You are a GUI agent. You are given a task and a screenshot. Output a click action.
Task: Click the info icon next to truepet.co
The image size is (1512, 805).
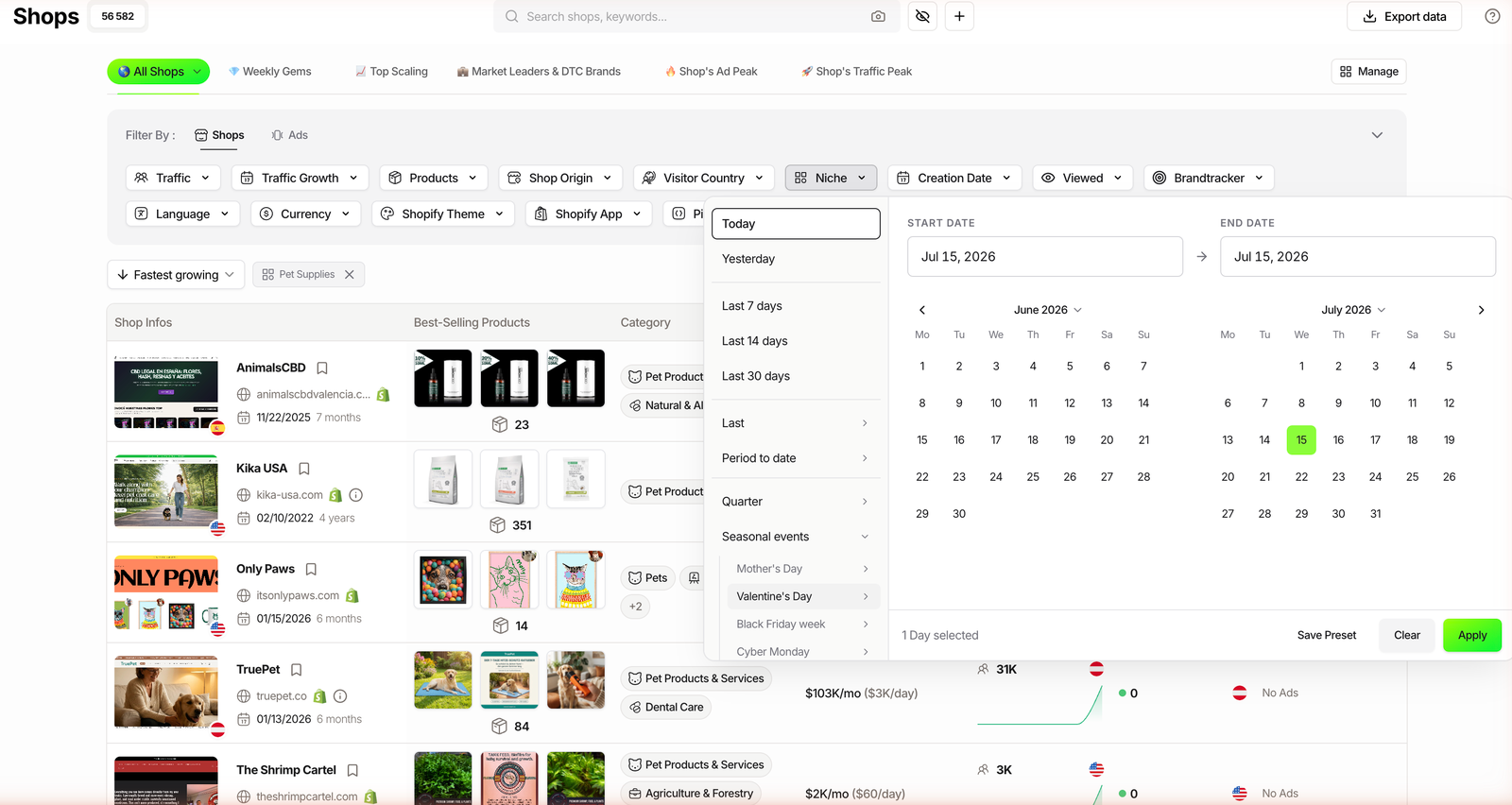coord(340,696)
